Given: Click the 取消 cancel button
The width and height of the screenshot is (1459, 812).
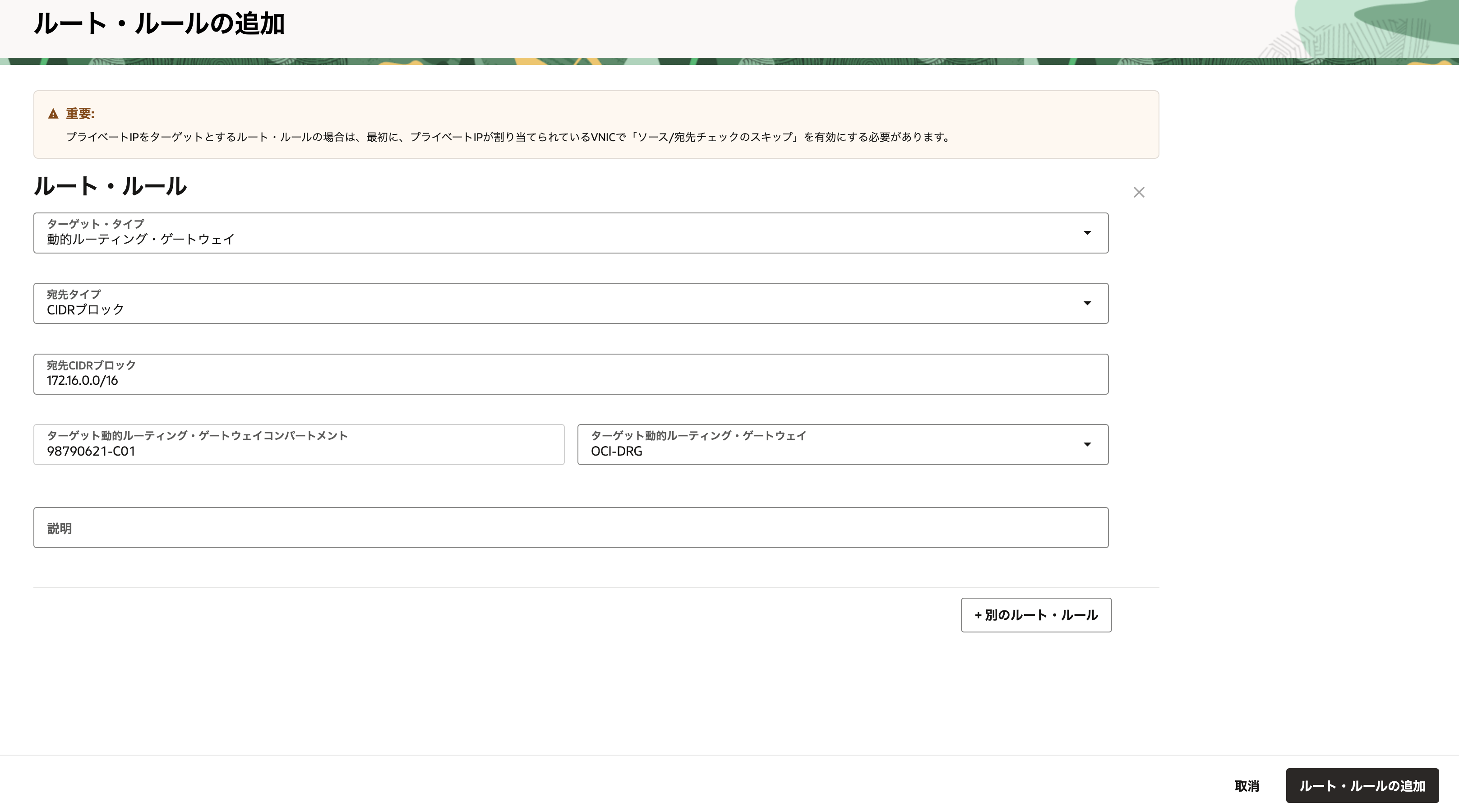Looking at the screenshot, I should (x=1247, y=786).
